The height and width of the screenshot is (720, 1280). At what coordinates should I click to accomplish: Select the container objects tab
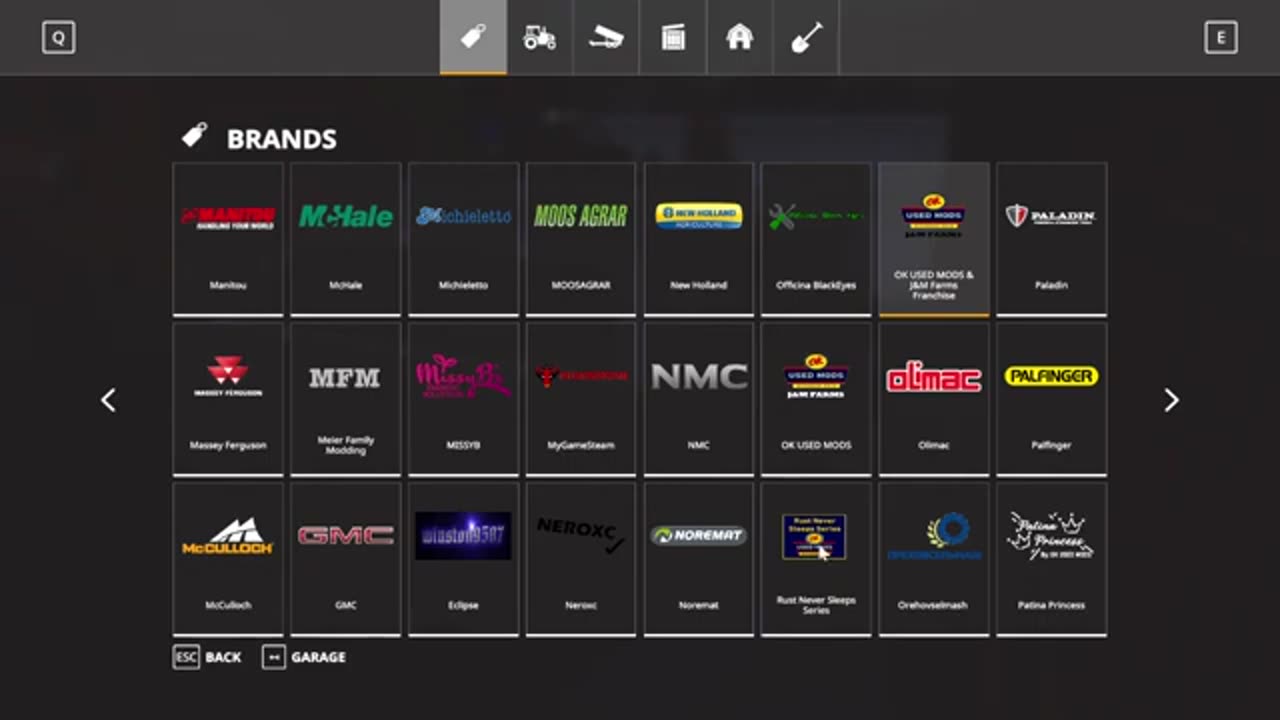tap(673, 37)
